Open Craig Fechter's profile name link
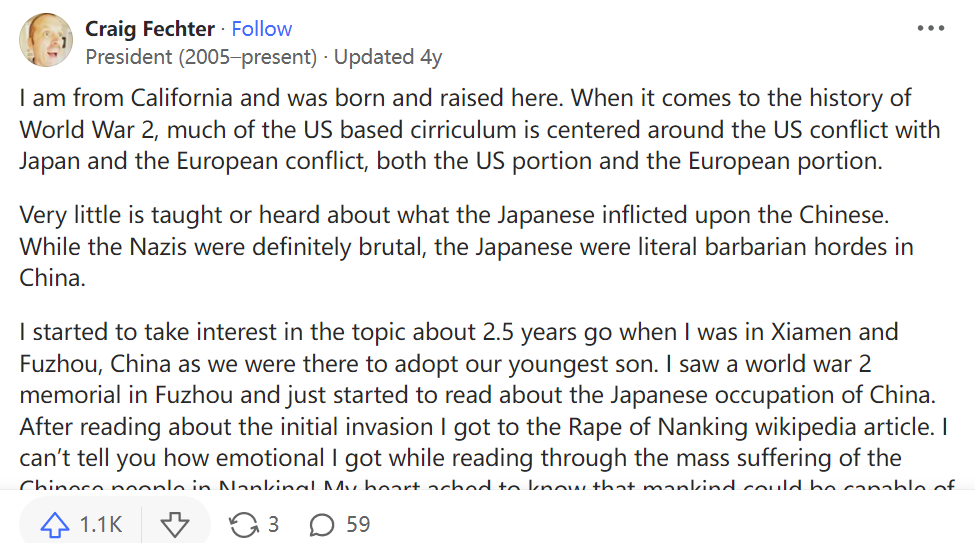The height and width of the screenshot is (543, 975). tap(149, 29)
